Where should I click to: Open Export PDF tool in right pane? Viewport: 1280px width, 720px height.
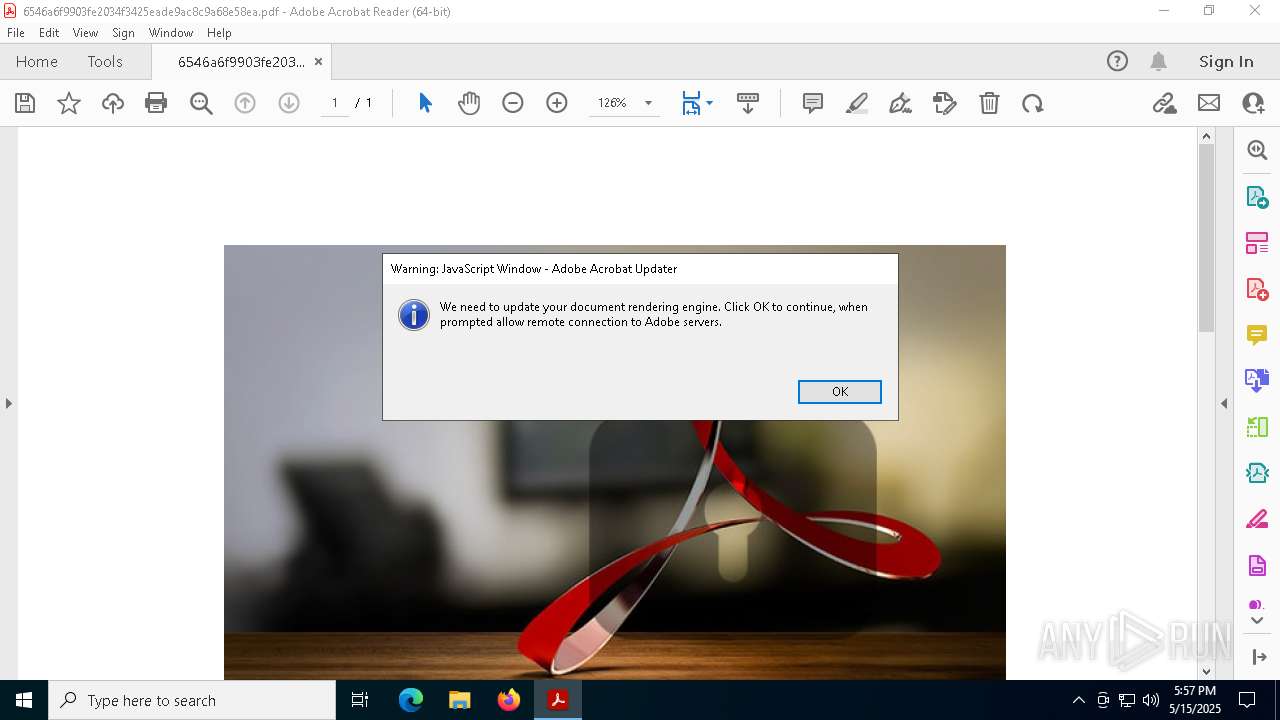pos(1257,196)
